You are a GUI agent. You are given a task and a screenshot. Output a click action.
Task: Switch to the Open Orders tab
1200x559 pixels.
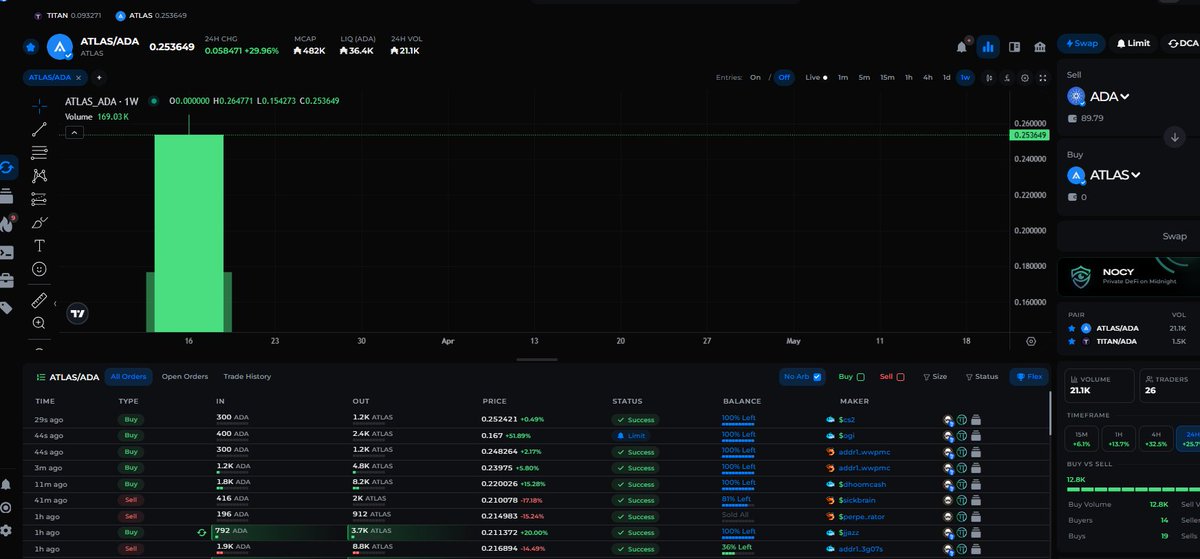click(x=185, y=377)
